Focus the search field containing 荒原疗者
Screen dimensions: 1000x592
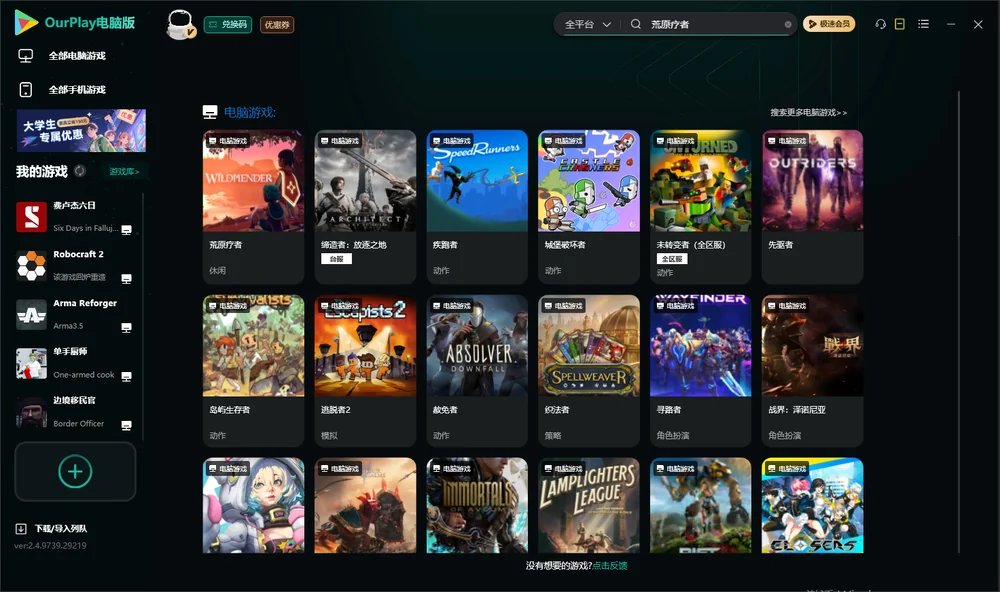point(714,24)
